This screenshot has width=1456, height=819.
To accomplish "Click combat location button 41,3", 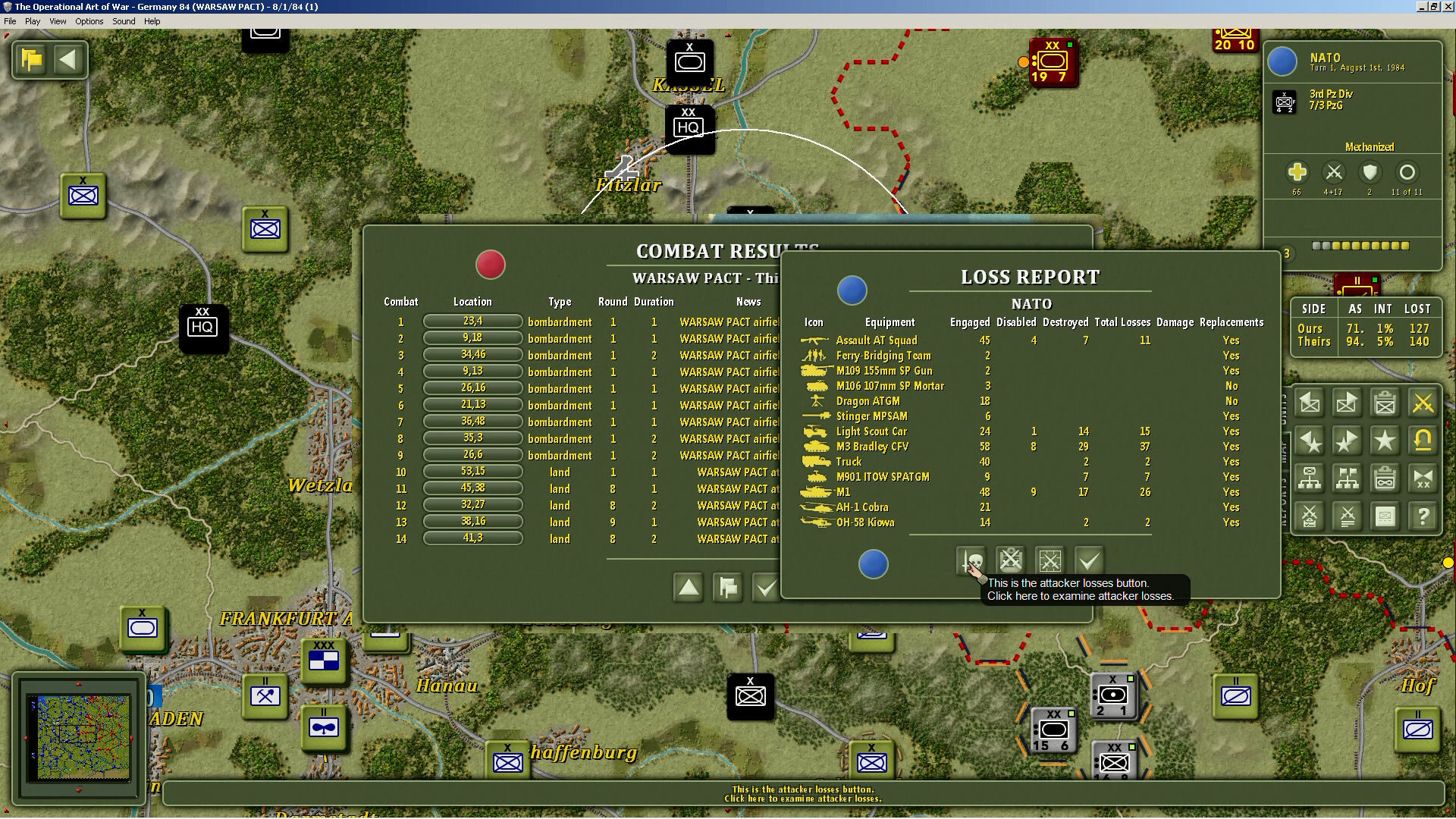I will (472, 538).
